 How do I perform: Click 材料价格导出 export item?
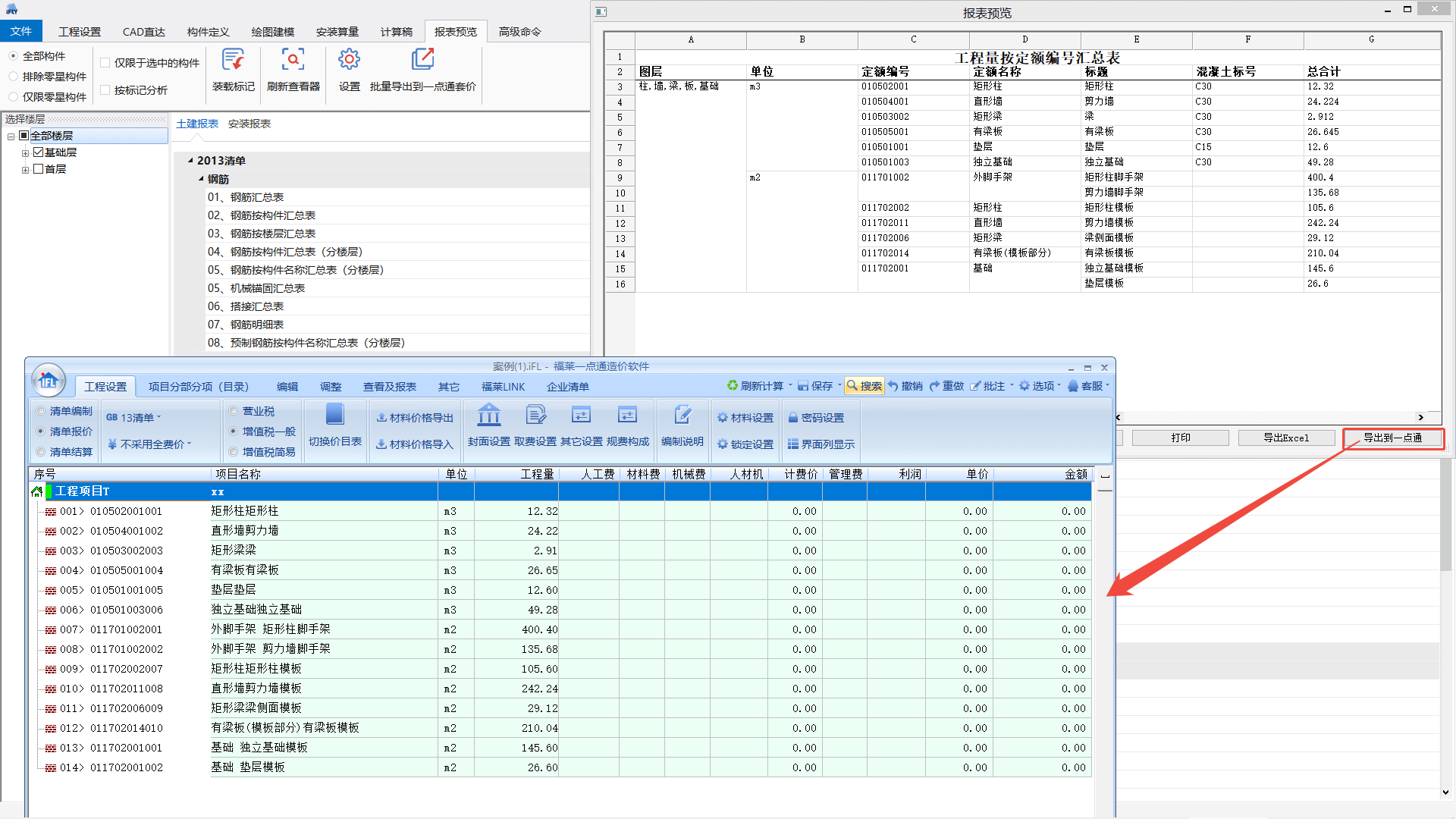tap(415, 418)
